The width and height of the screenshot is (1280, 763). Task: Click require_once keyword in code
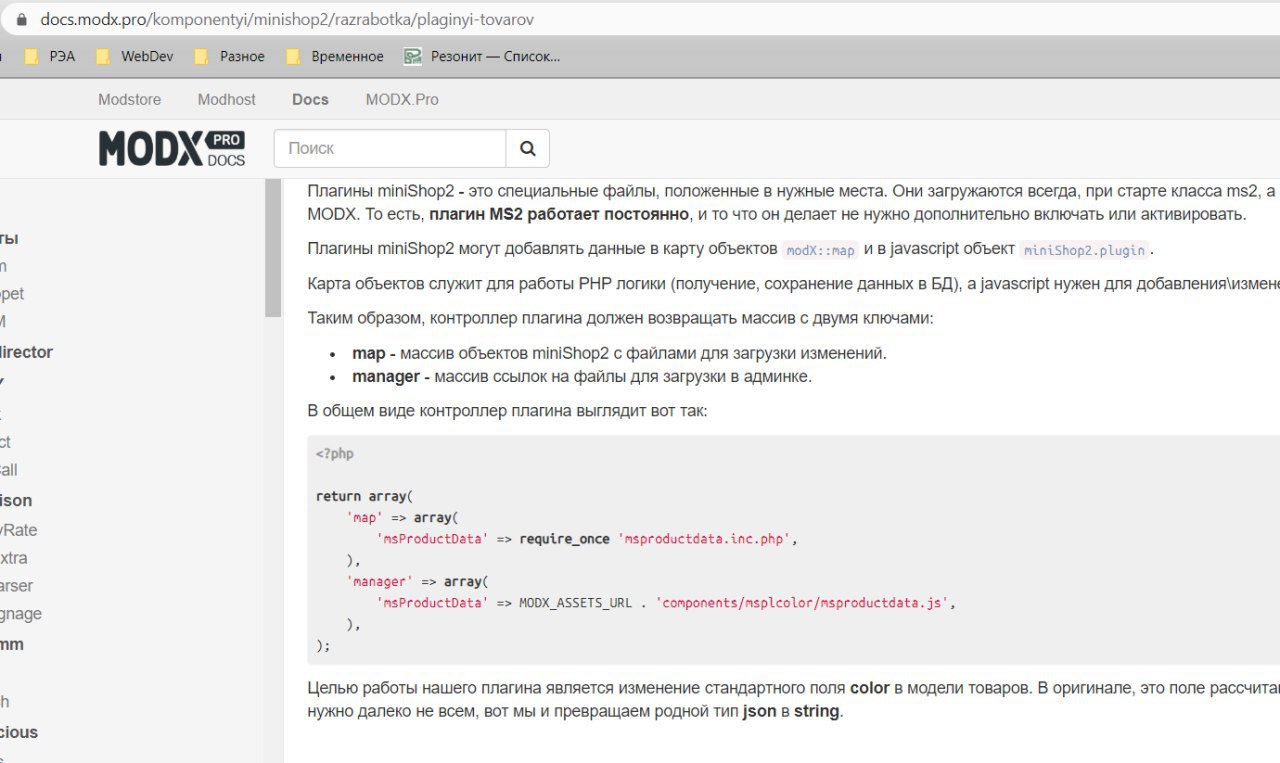pos(564,539)
